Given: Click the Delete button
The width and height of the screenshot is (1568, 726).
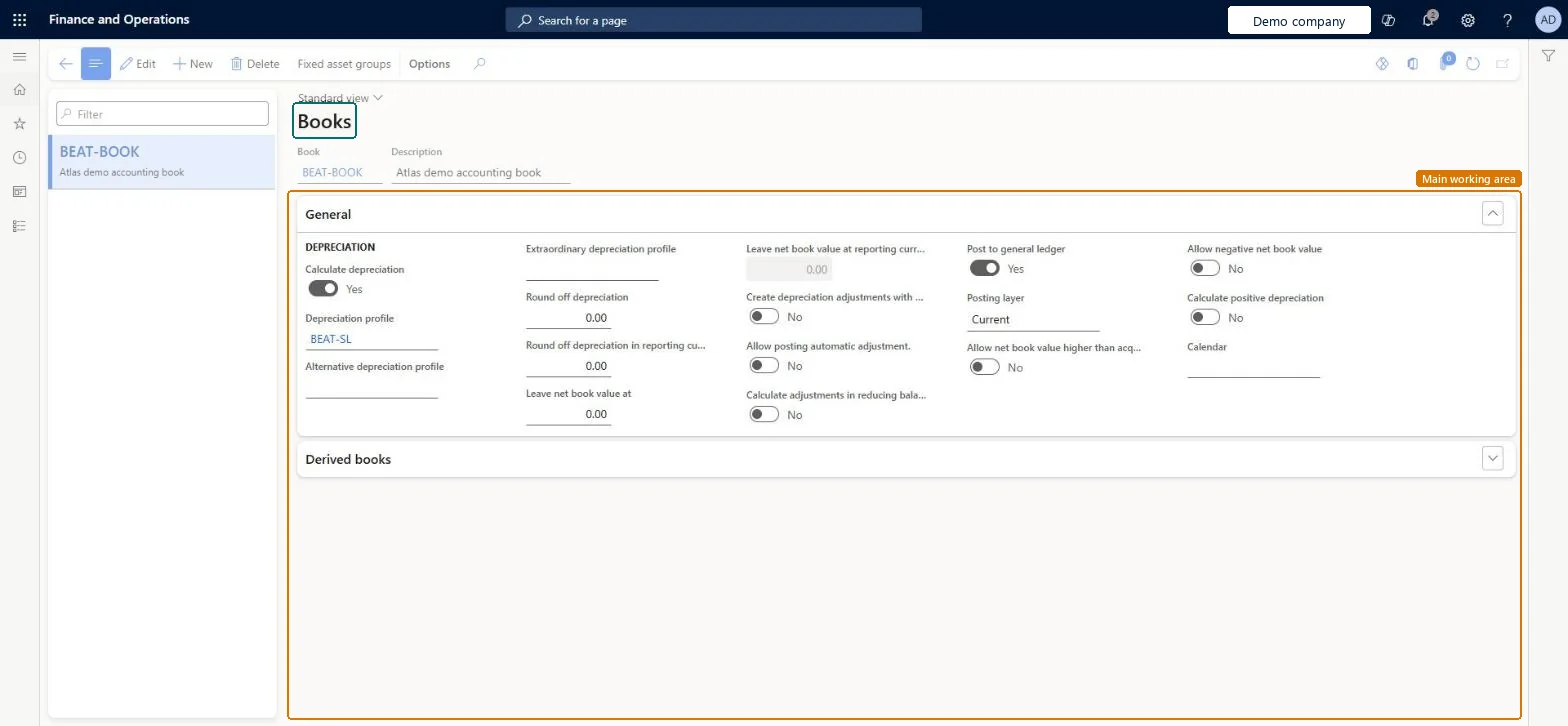Looking at the screenshot, I should coord(255,64).
